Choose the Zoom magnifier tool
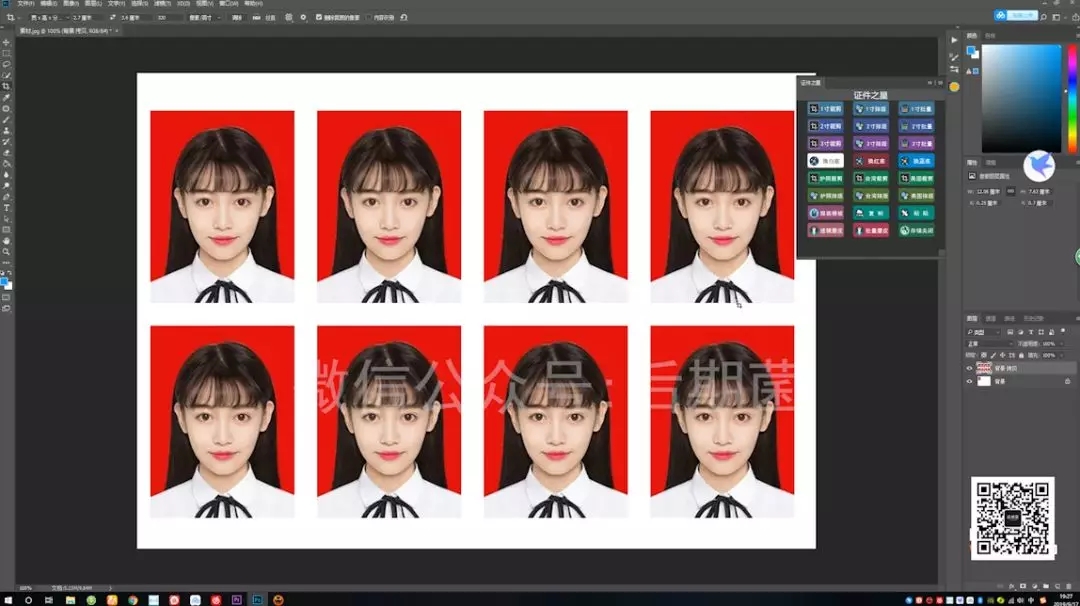Viewport: 1080px width, 606px height. click(x=6, y=252)
